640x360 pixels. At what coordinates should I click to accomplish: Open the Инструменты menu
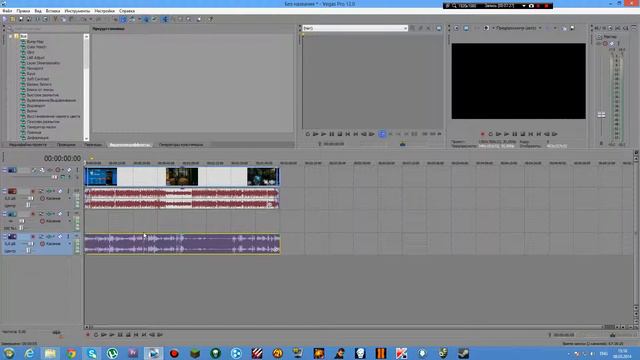pyautogui.click(x=77, y=11)
